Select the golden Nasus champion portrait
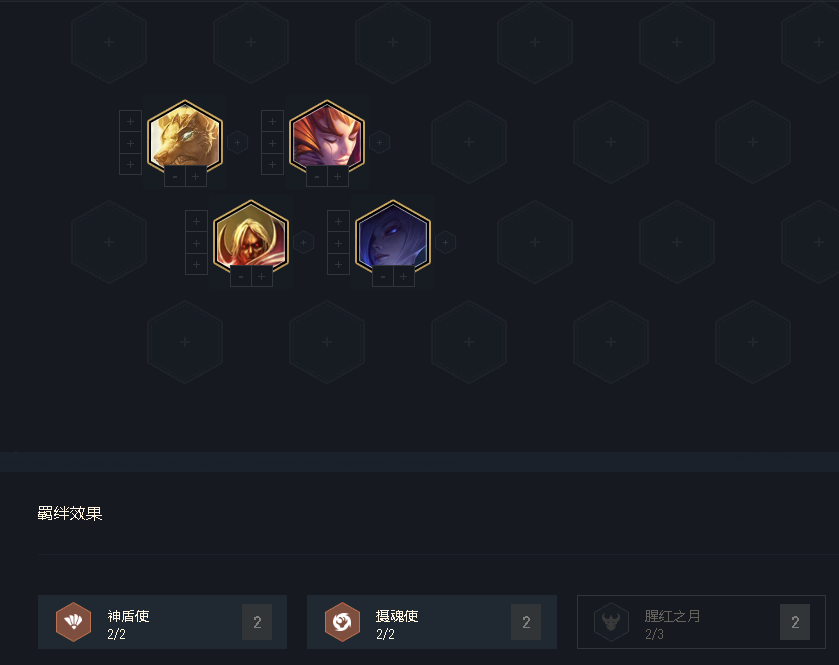Image resolution: width=839 pixels, height=665 pixels. point(185,136)
